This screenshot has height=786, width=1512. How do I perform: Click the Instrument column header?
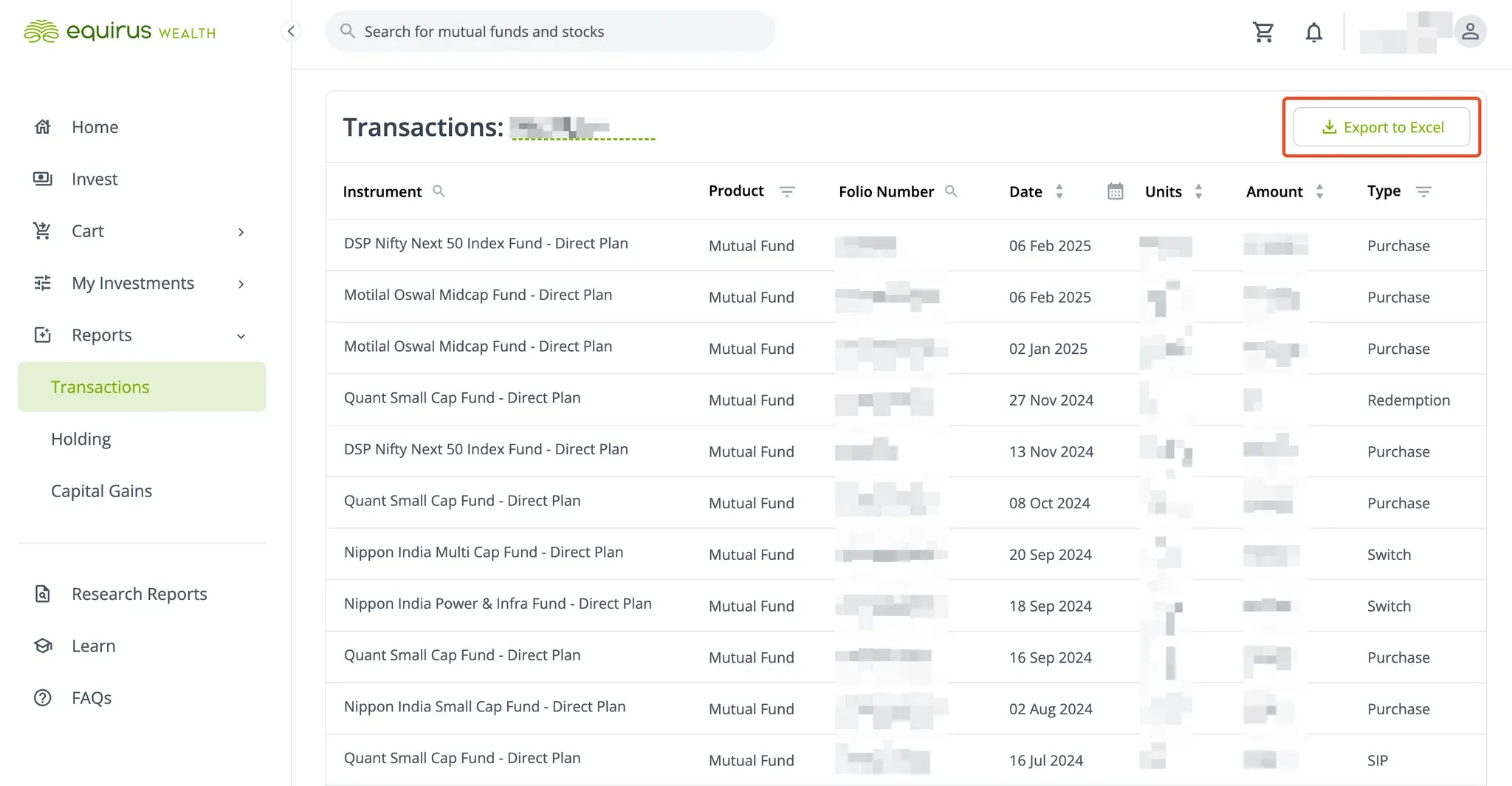pyautogui.click(x=382, y=191)
